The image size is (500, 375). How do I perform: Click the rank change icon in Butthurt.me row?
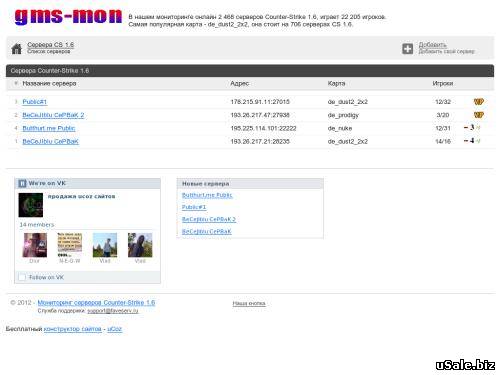coord(472,128)
